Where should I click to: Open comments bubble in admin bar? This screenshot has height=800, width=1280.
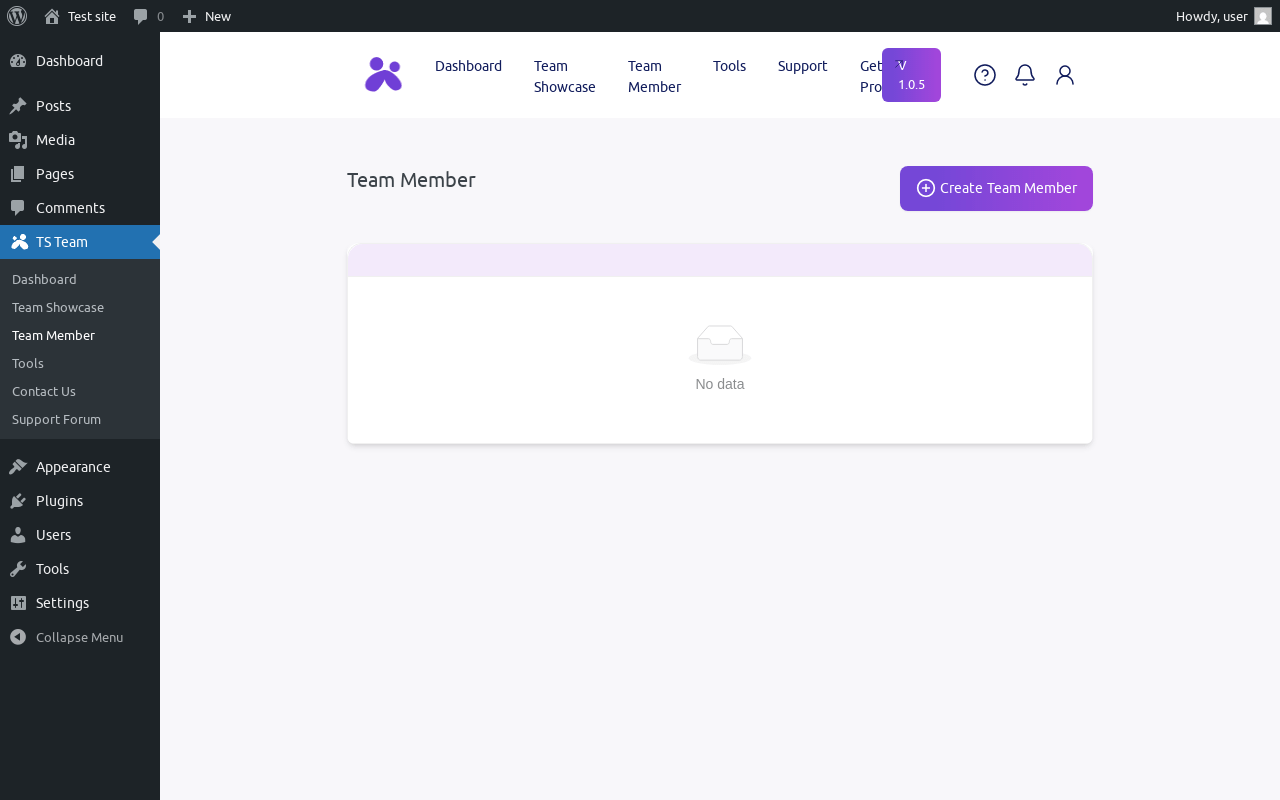(x=148, y=16)
